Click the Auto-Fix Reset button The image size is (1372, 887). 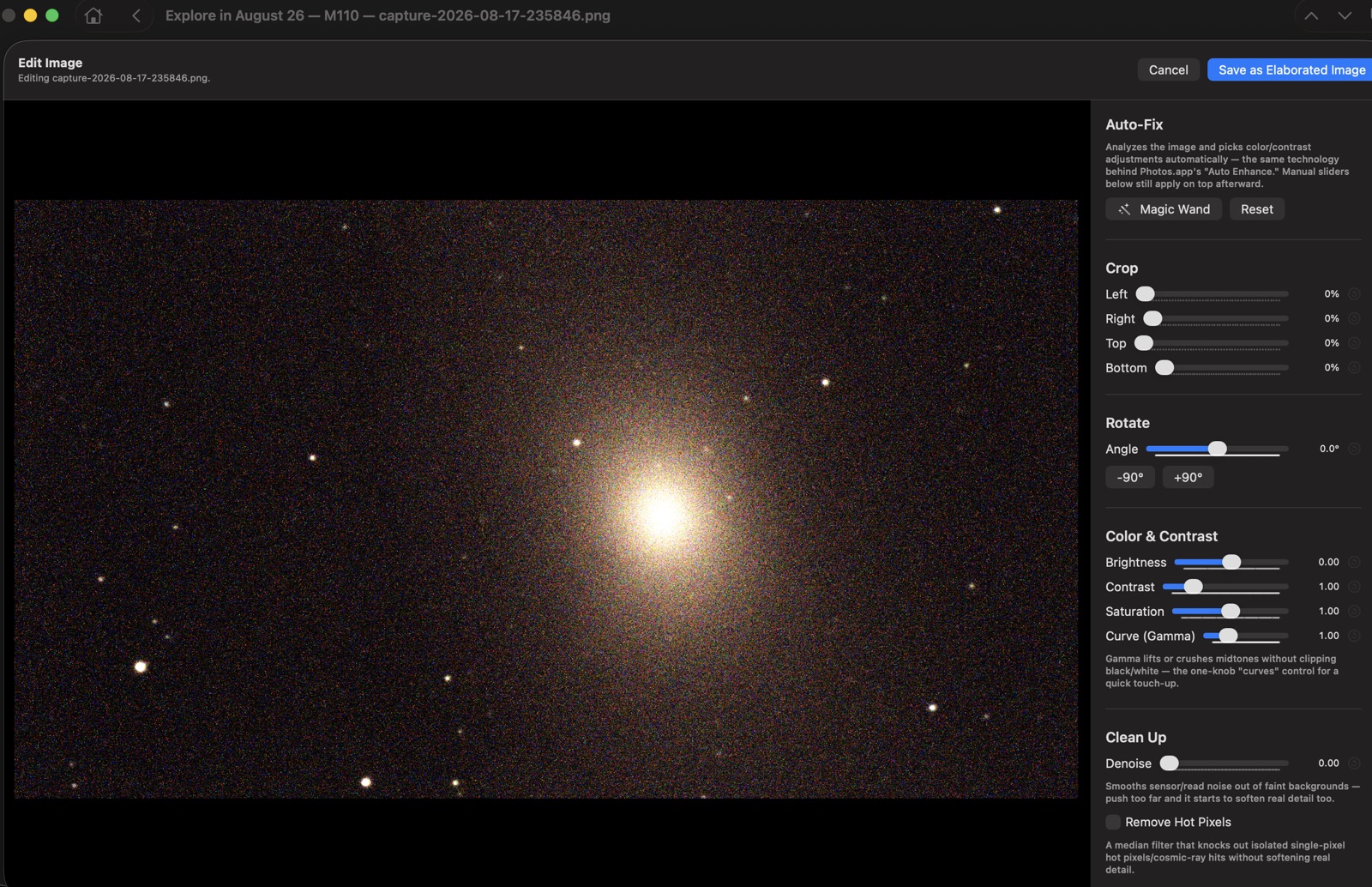tap(1257, 209)
